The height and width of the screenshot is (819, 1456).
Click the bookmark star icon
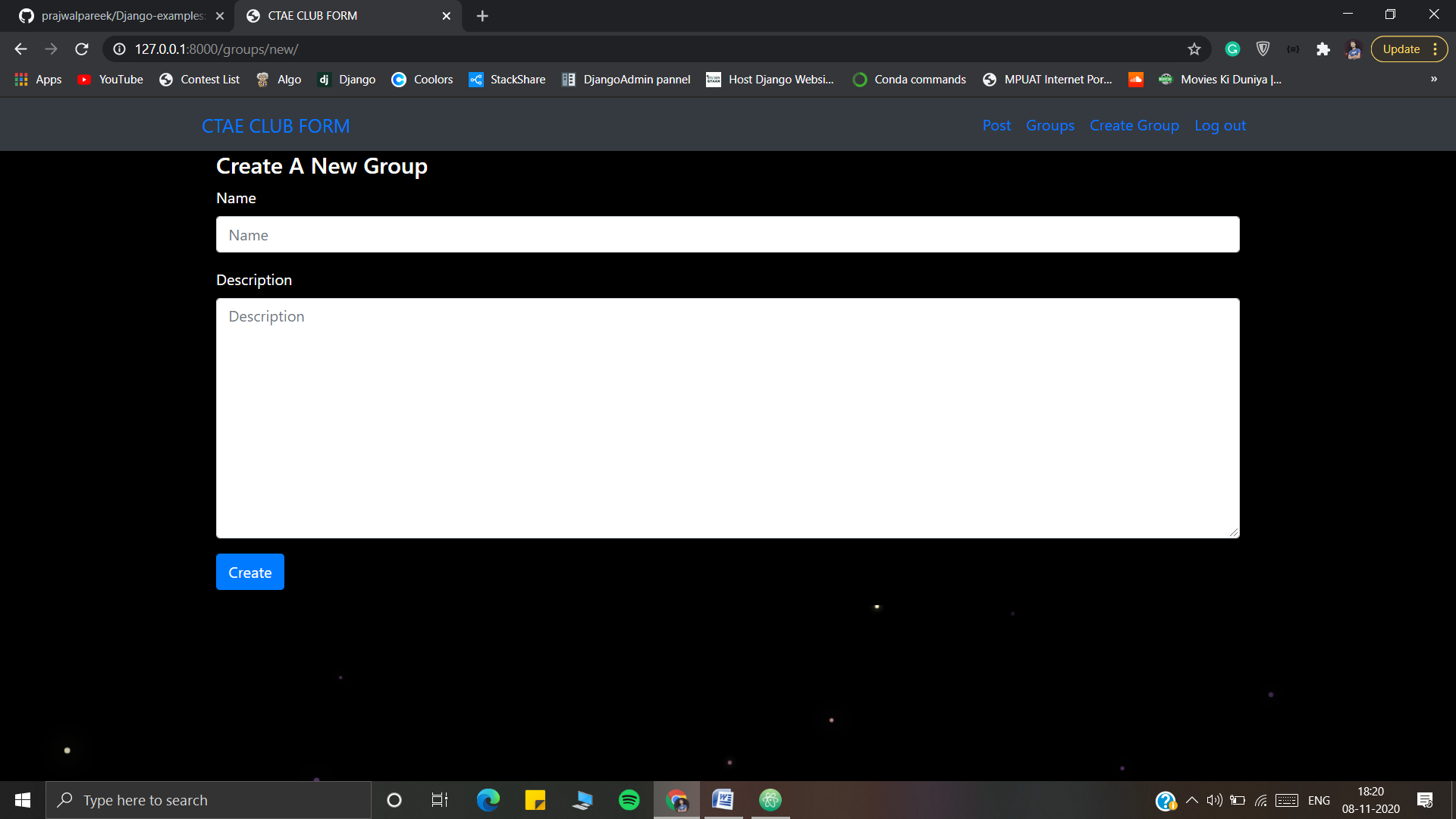(x=1194, y=49)
